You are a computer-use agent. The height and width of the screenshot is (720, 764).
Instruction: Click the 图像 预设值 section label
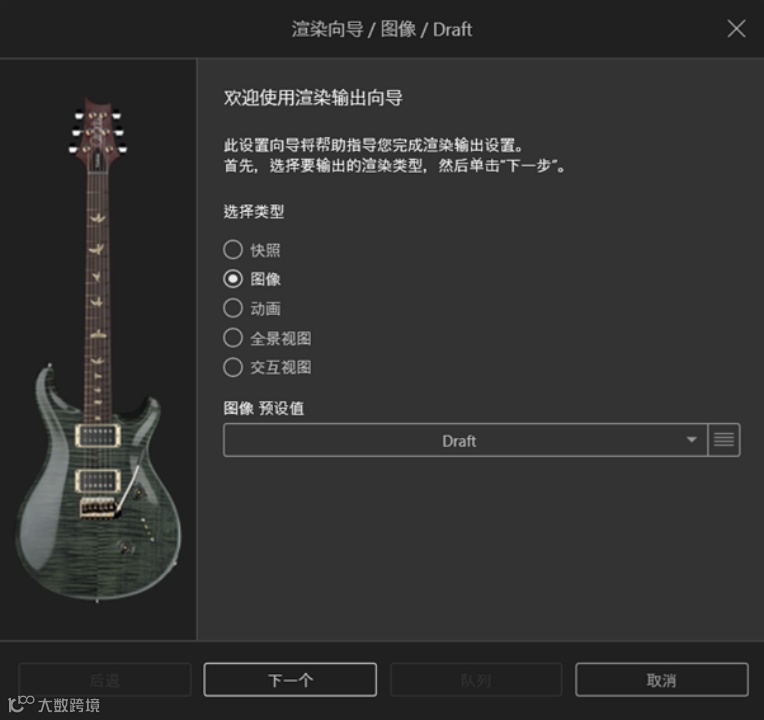[x=264, y=408]
